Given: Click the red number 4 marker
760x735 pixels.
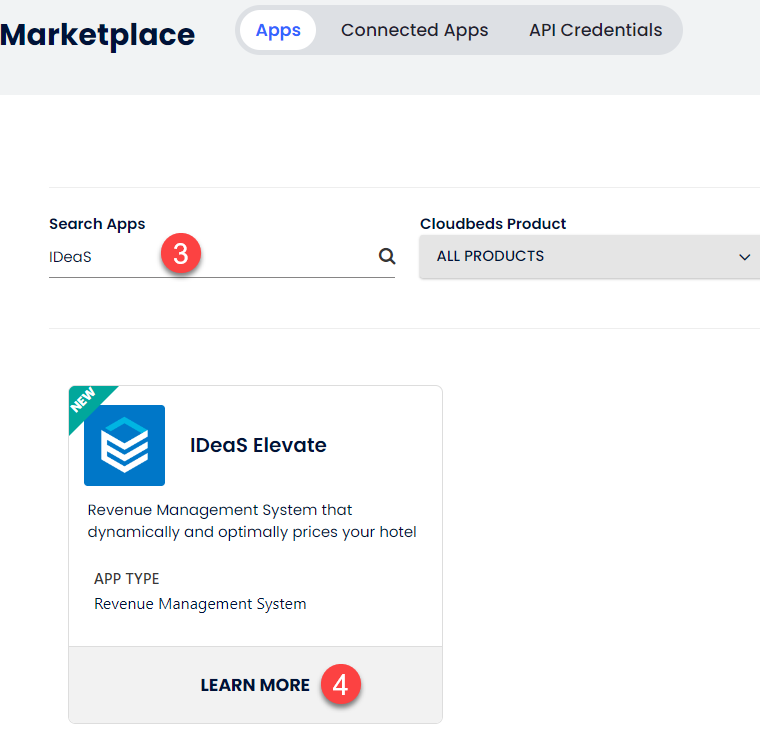Looking at the screenshot, I should click(x=340, y=685).
